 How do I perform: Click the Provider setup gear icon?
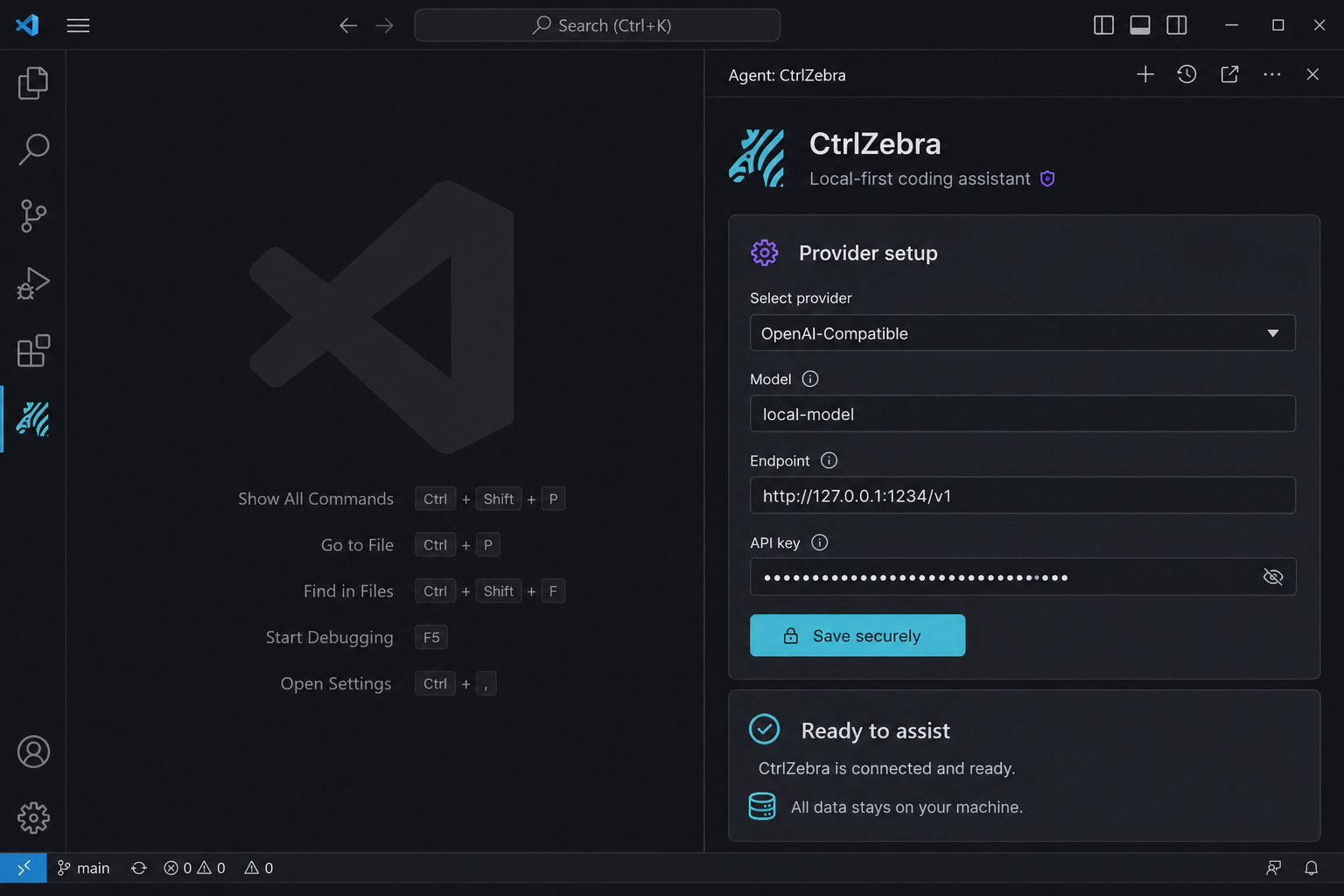764,253
